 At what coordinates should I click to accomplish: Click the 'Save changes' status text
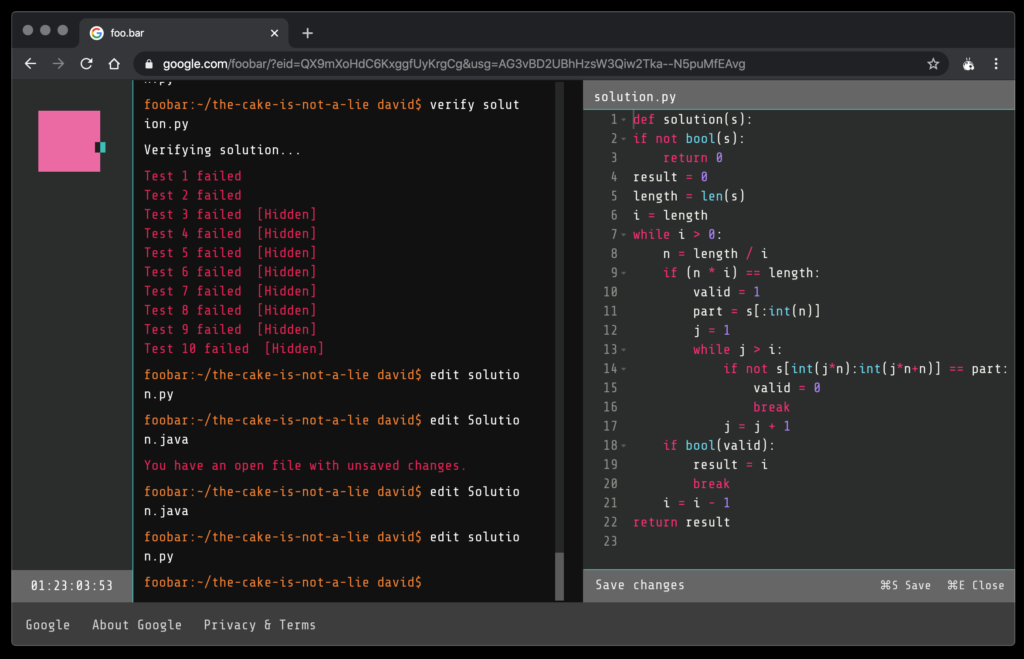pos(640,585)
